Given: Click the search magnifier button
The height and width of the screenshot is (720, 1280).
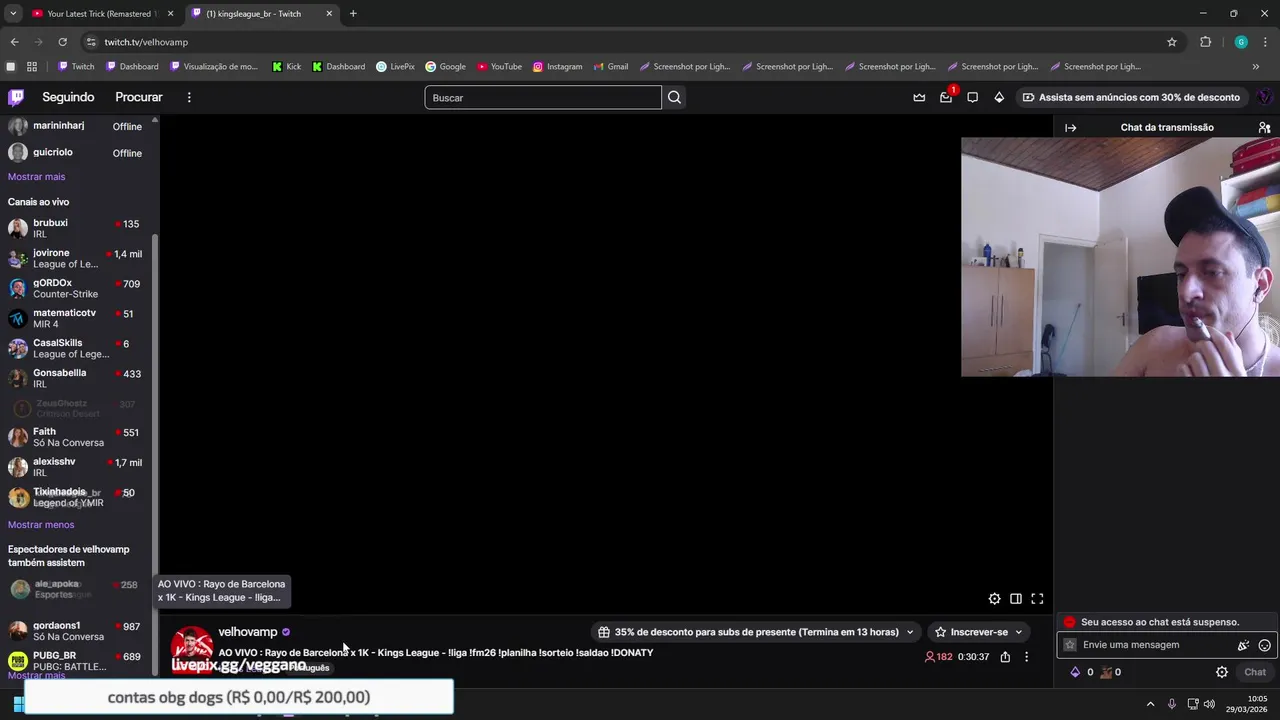Looking at the screenshot, I should 674,97.
